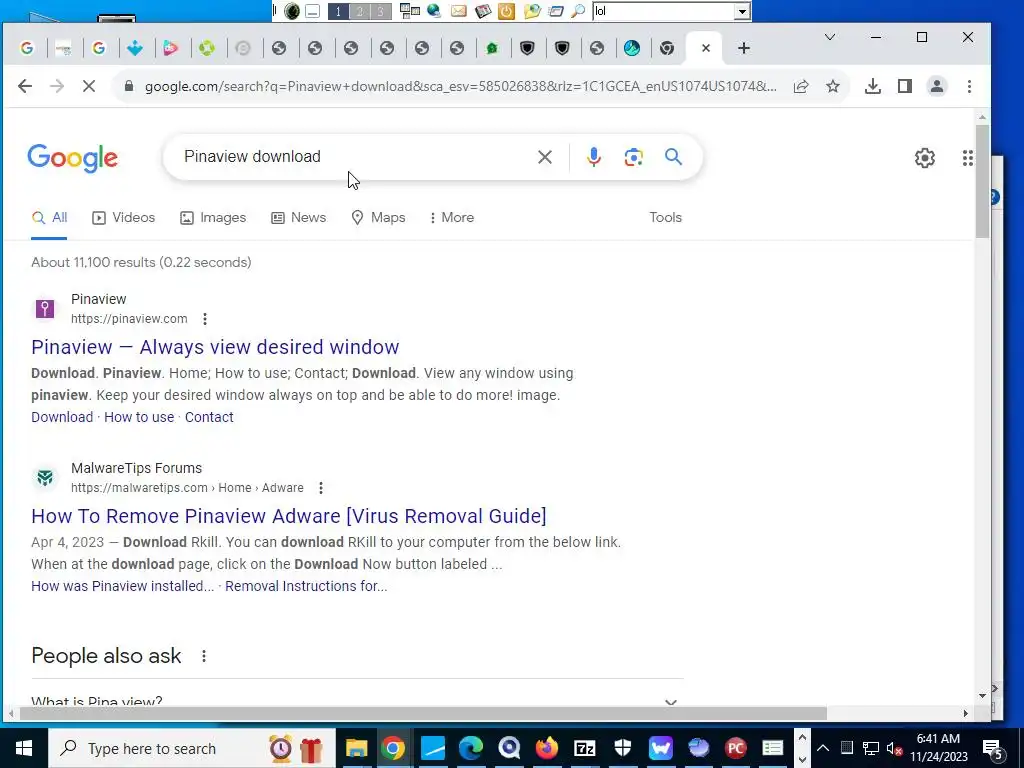1024x768 pixels.
Task: Click the envelope mail icon in top toolbar
Action: (x=459, y=11)
